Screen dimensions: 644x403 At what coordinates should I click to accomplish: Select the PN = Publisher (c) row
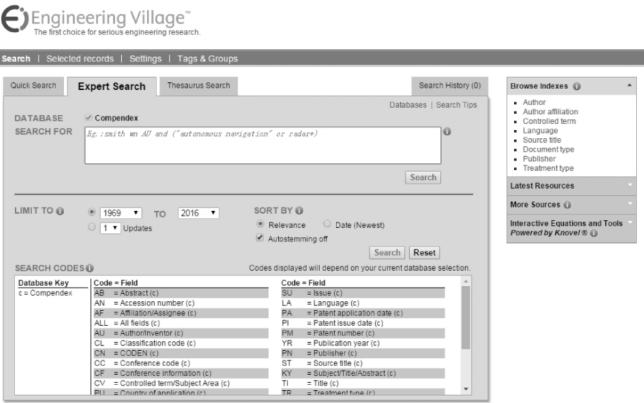[x=363, y=353]
